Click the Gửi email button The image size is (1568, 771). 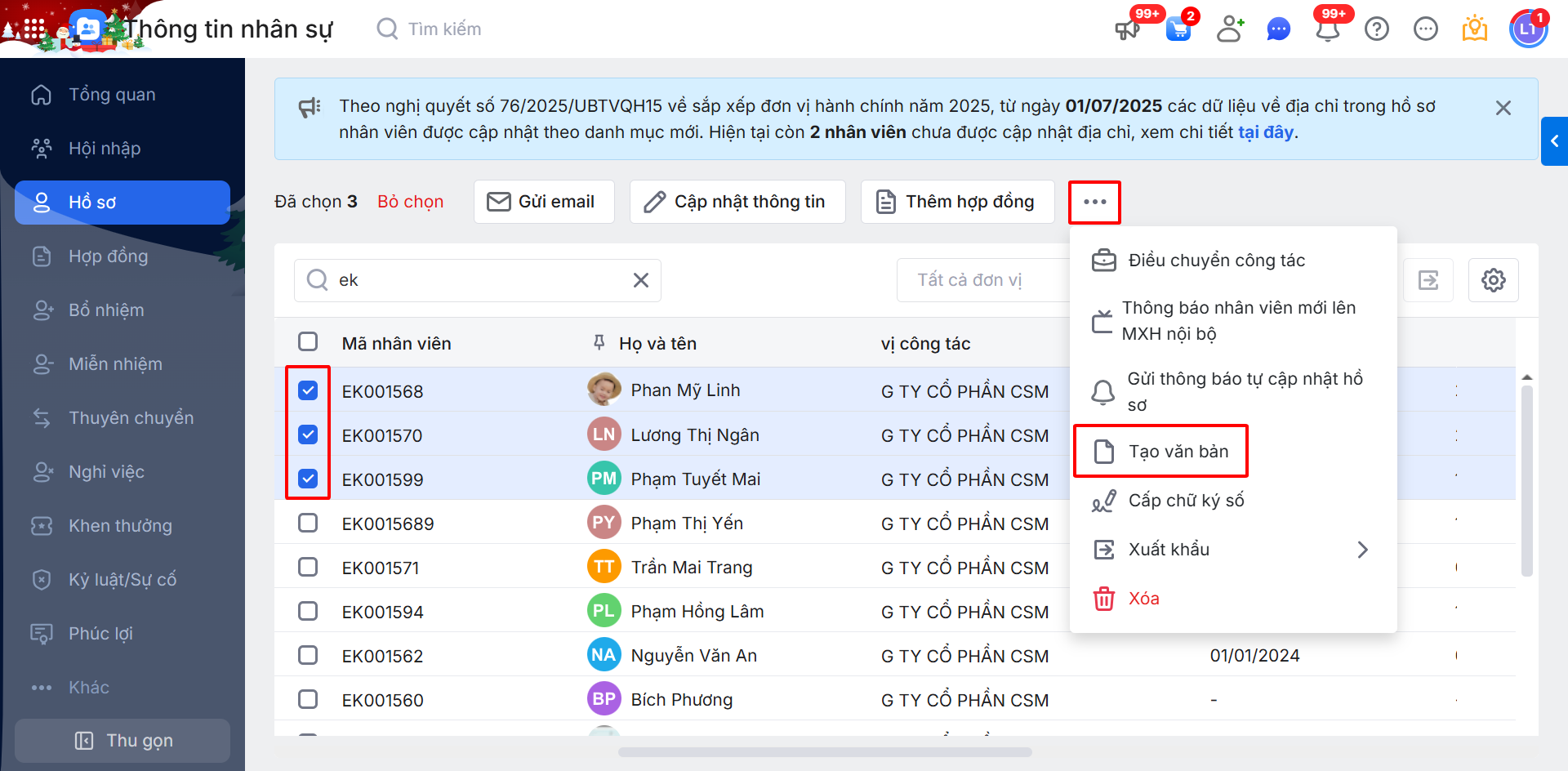pos(544,202)
